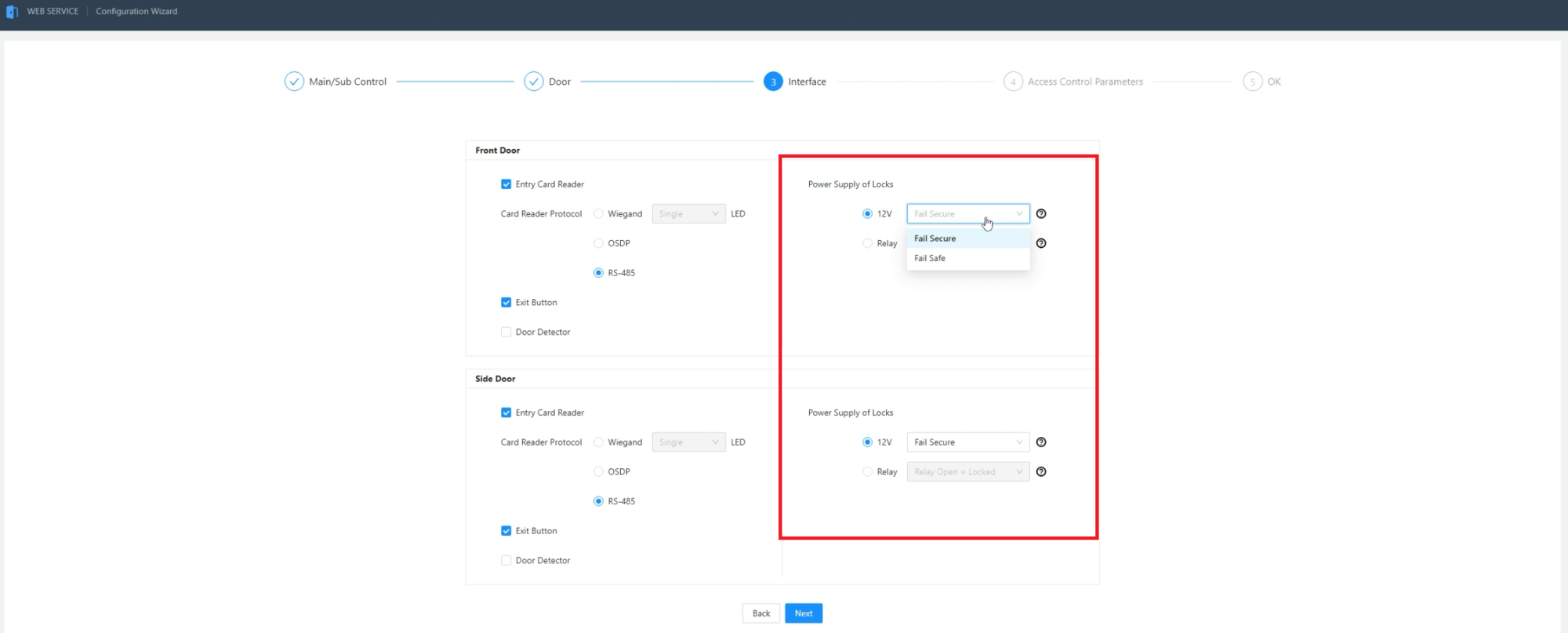Expand the Side Door Fail Secure dropdown
The height and width of the screenshot is (633, 1568).
pyautogui.click(x=967, y=442)
